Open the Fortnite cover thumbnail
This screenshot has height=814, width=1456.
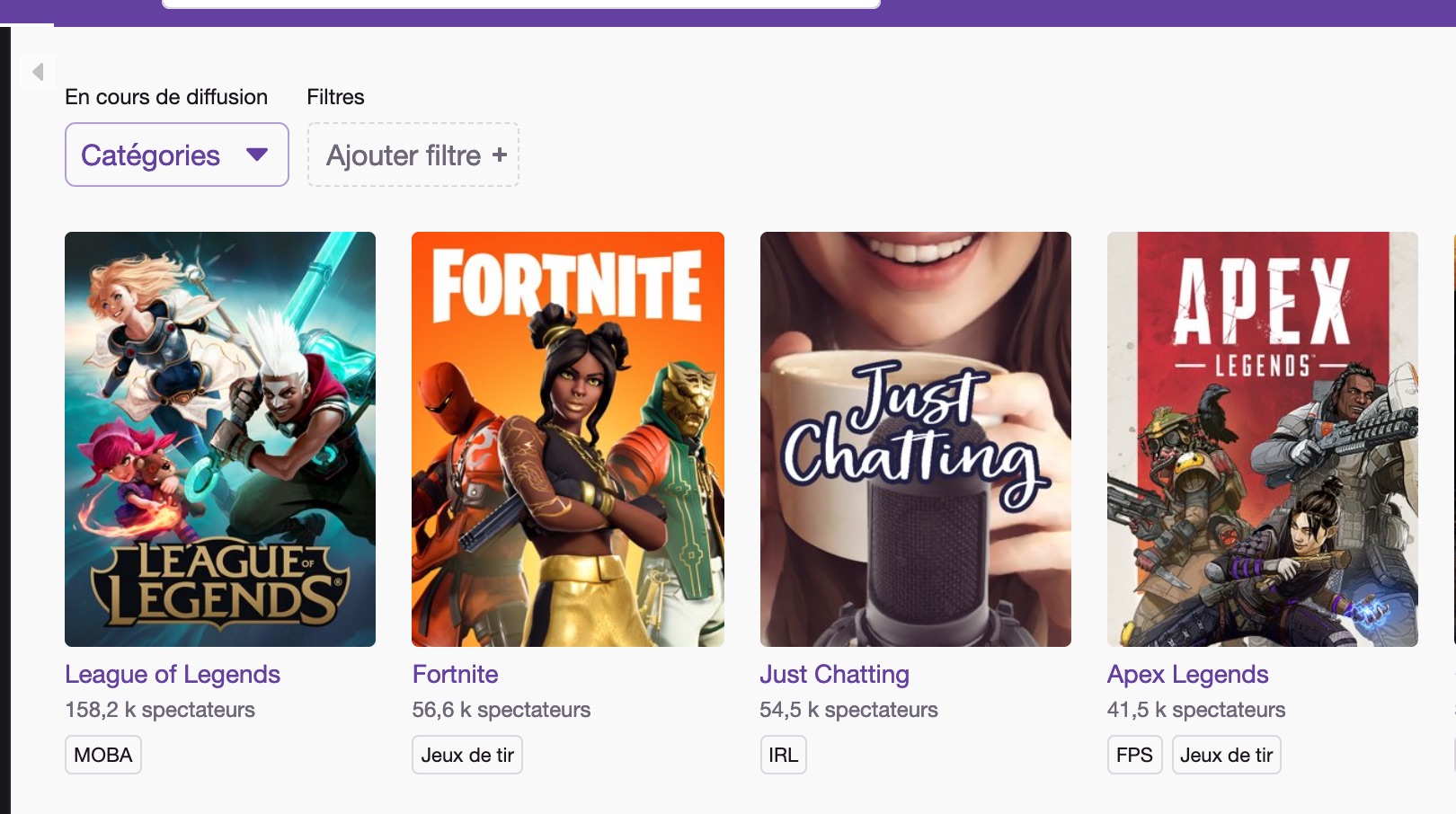pos(568,439)
